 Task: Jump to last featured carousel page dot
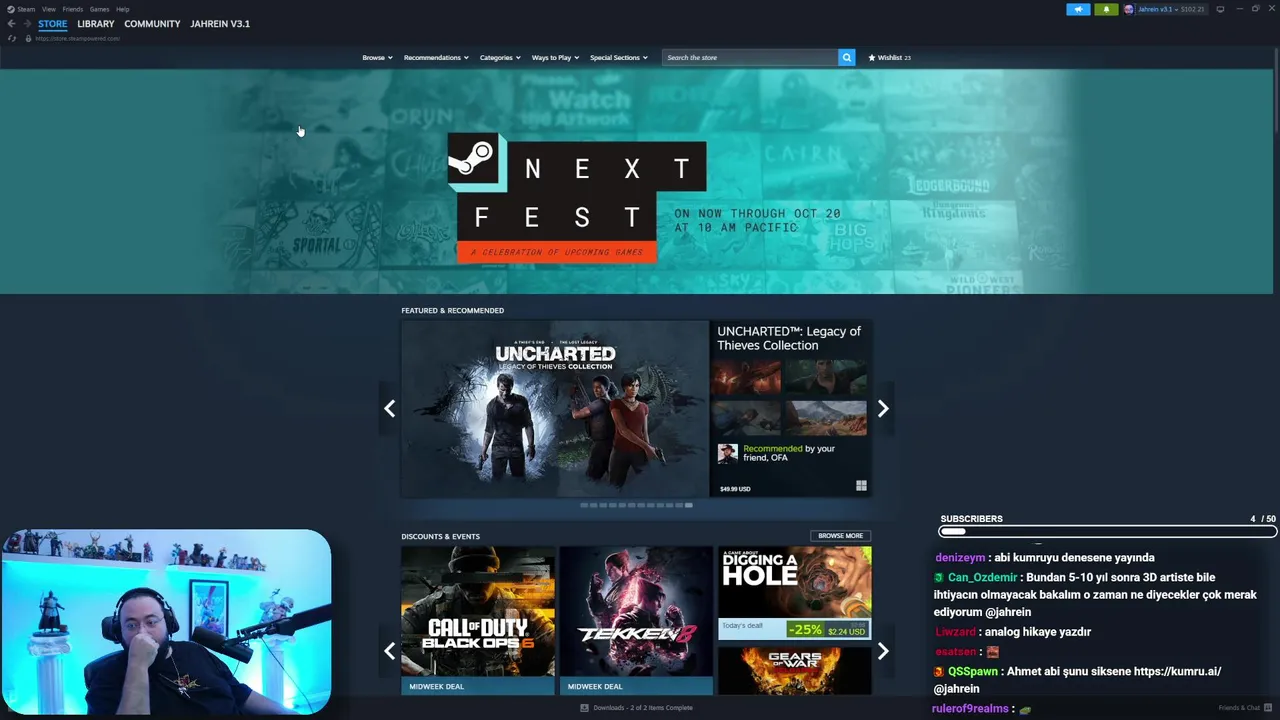click(x=689, y=505)
